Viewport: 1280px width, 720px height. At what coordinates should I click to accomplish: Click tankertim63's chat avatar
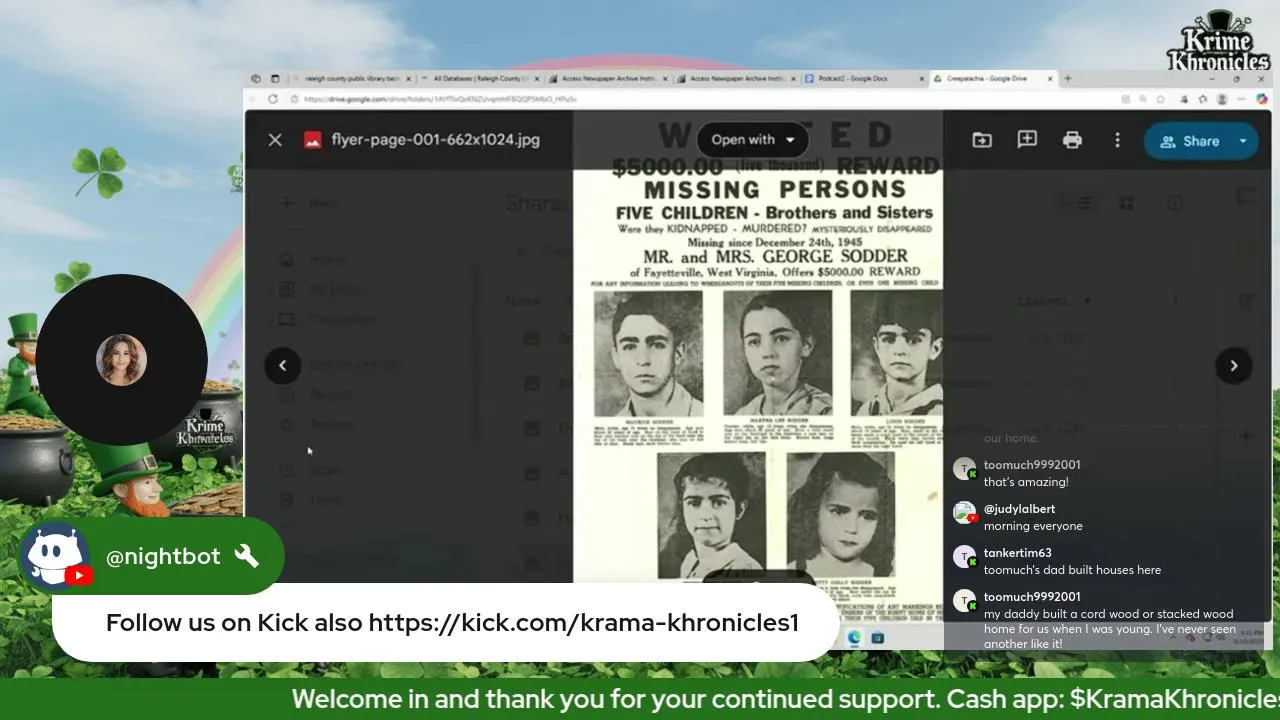click(x=964, y=556)
